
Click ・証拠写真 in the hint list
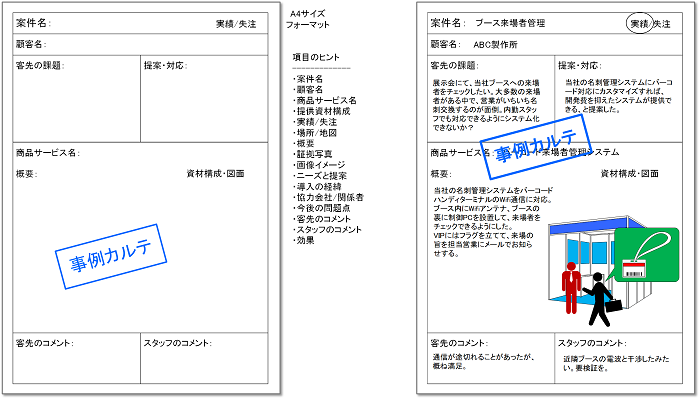313,154
